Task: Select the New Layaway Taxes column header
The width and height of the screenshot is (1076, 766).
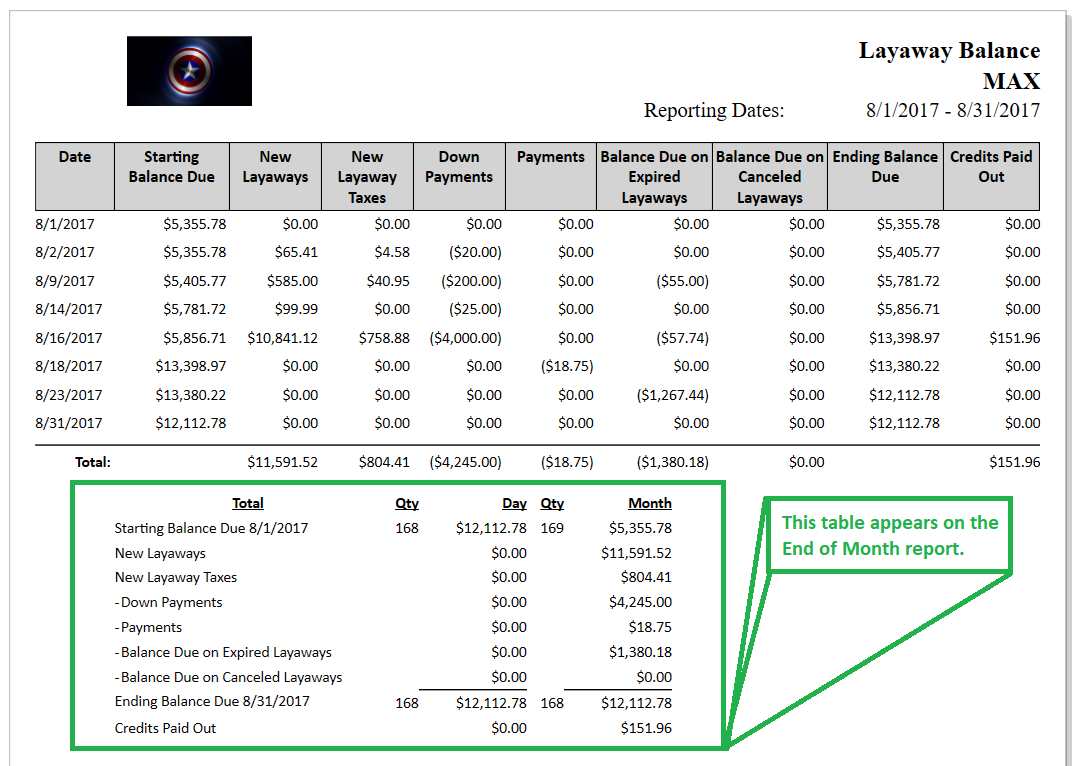Action: coord(366,177)
